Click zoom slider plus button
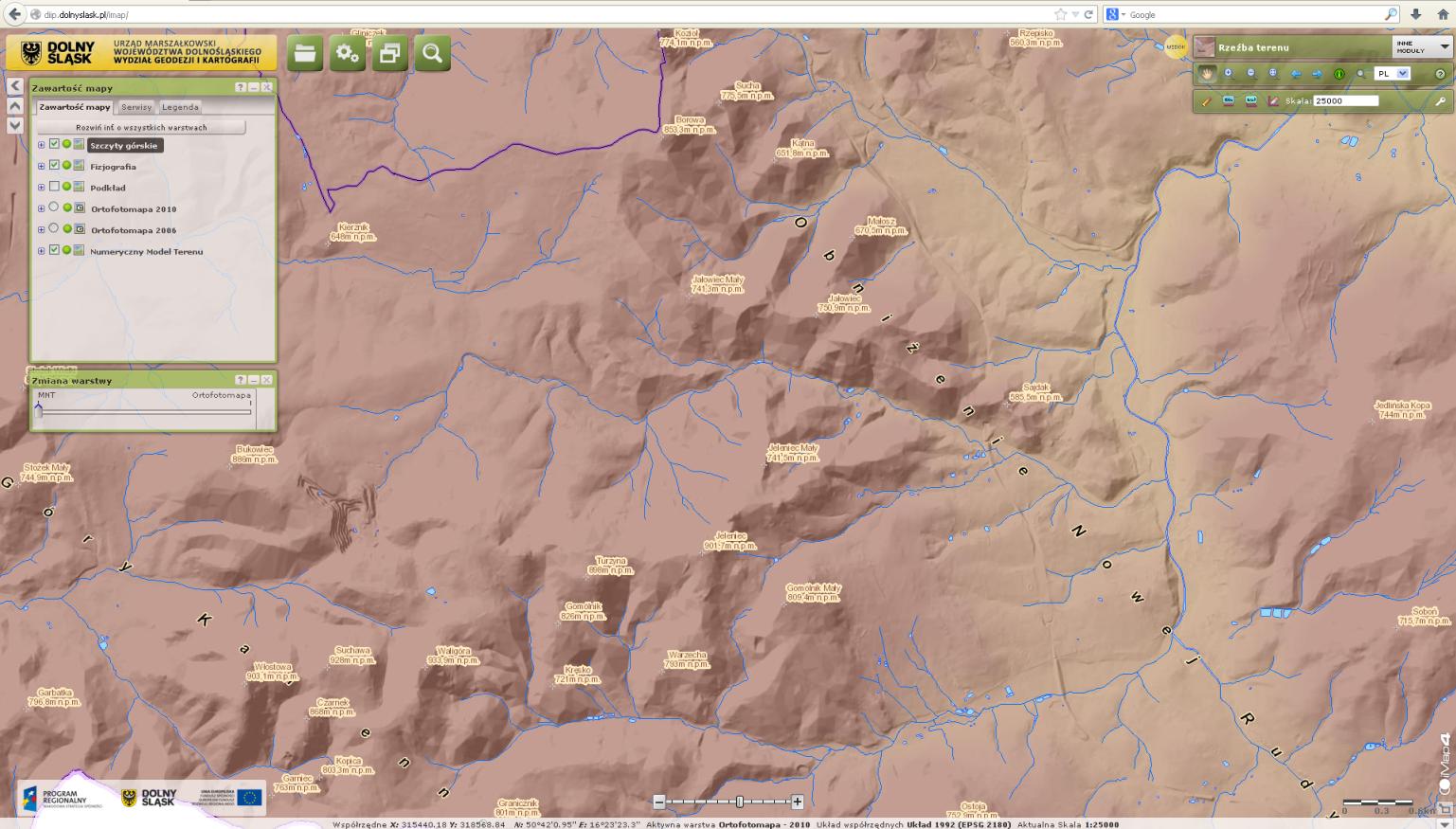The width and height of the screenshot is (1456, 829). [x=798, y=802]
